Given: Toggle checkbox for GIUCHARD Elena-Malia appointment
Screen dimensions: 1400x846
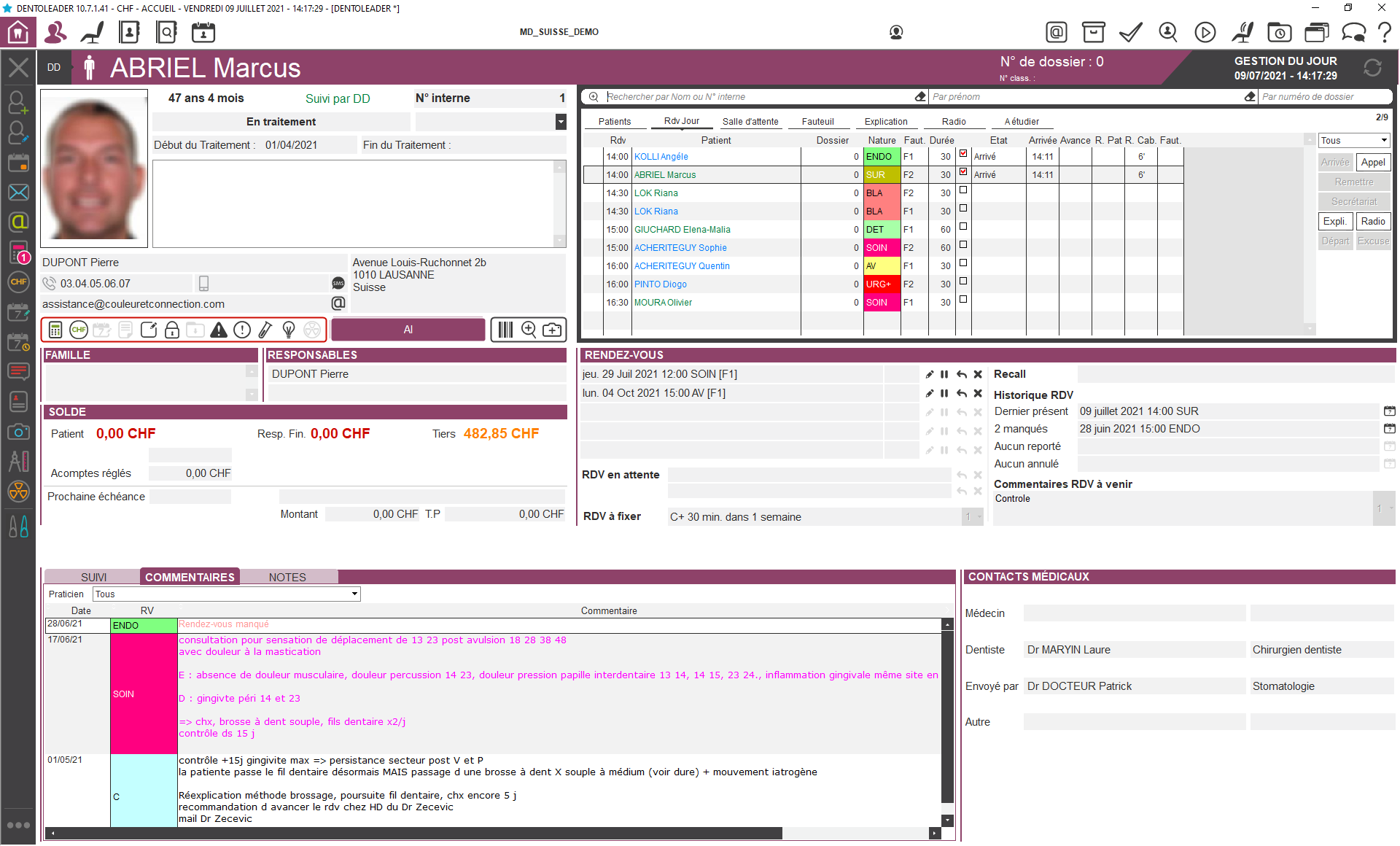Looking at the screenshot, I should pyautogui.click(x=963, y=227).
